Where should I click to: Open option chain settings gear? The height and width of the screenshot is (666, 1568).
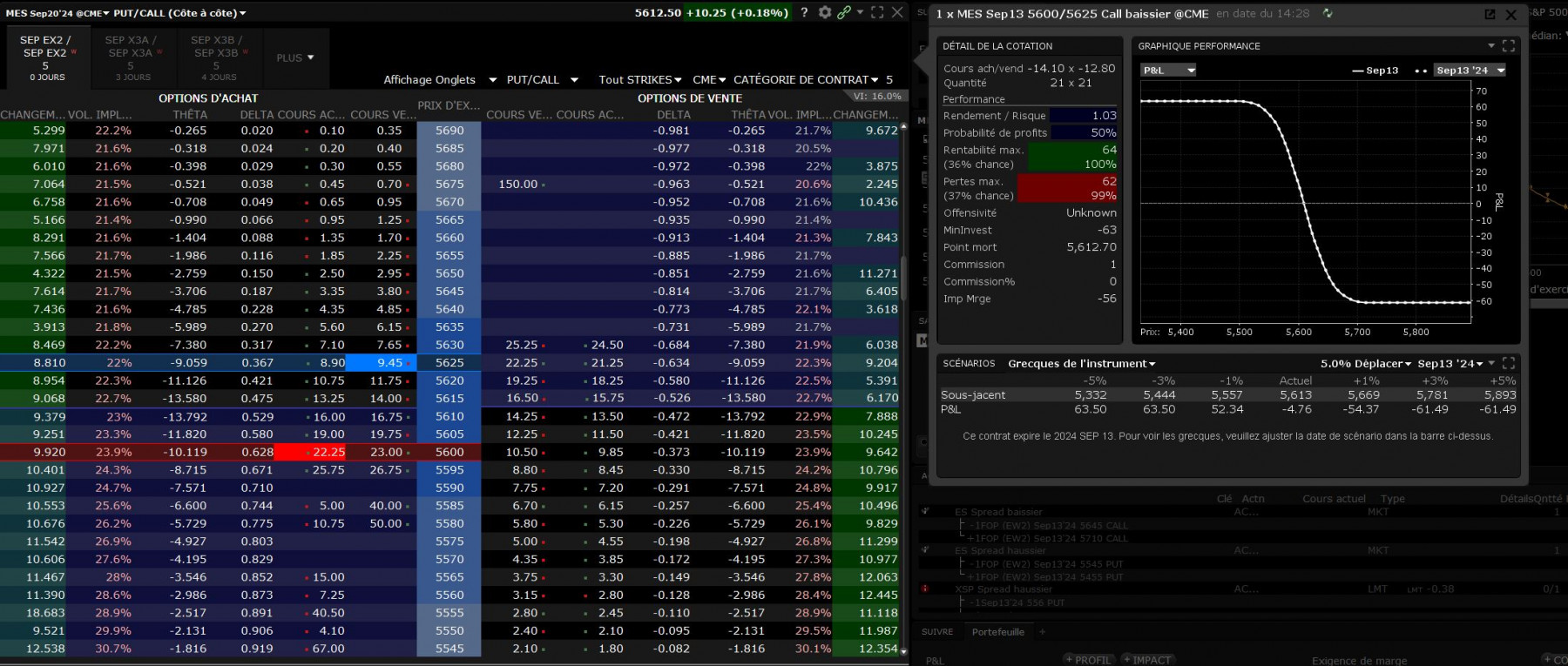825,12
